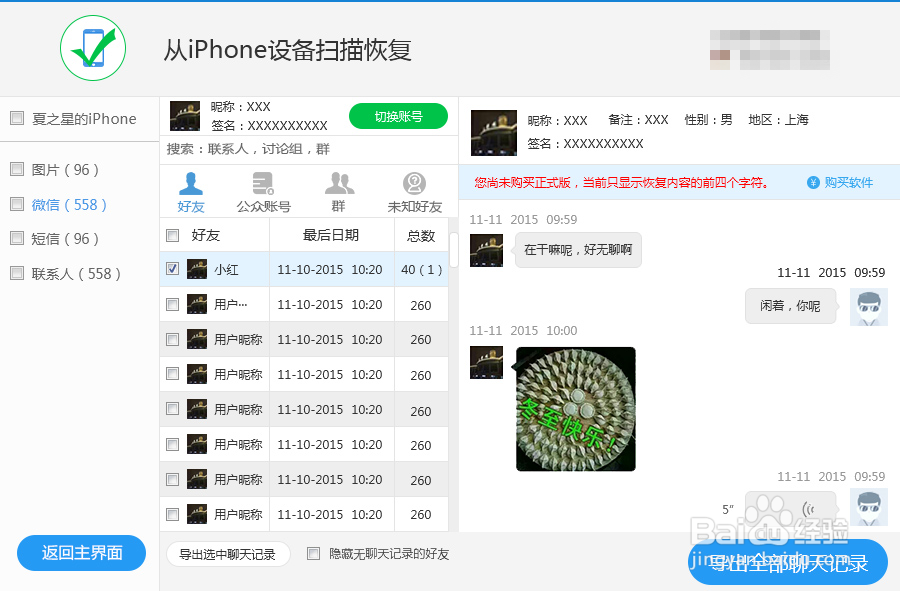900x591 pixels.
Task: Enable 隐藏无聊天记录的好友 checkbox
Action: [x=313, y=554]
